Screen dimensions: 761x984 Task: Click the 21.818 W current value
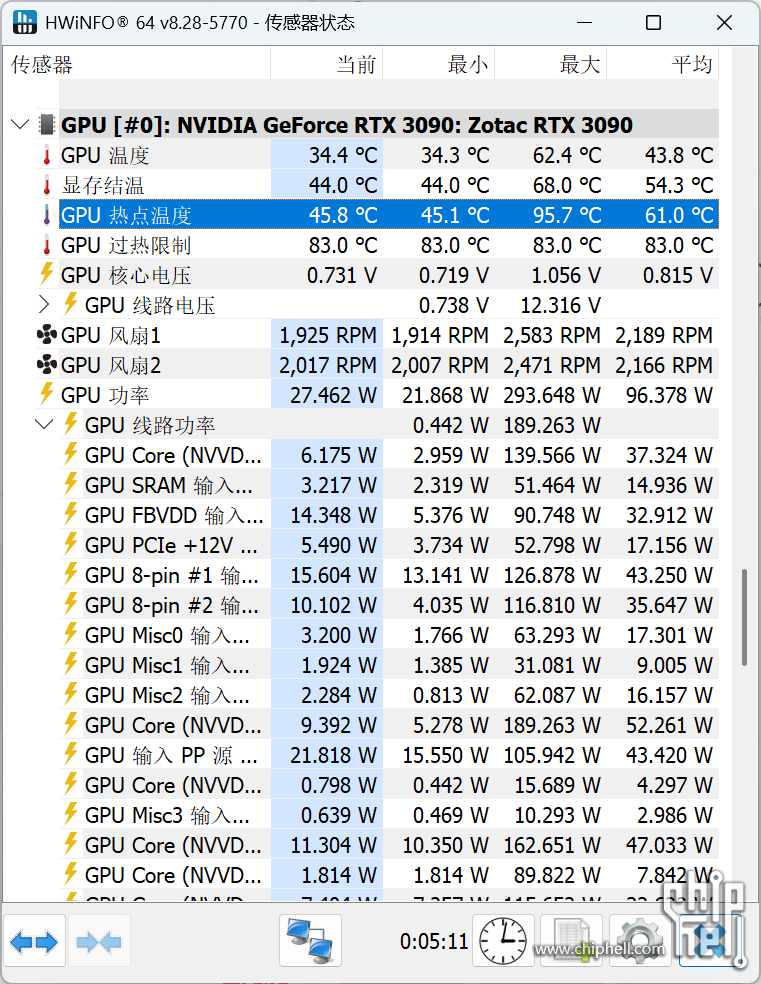click(x=333, y=755)
